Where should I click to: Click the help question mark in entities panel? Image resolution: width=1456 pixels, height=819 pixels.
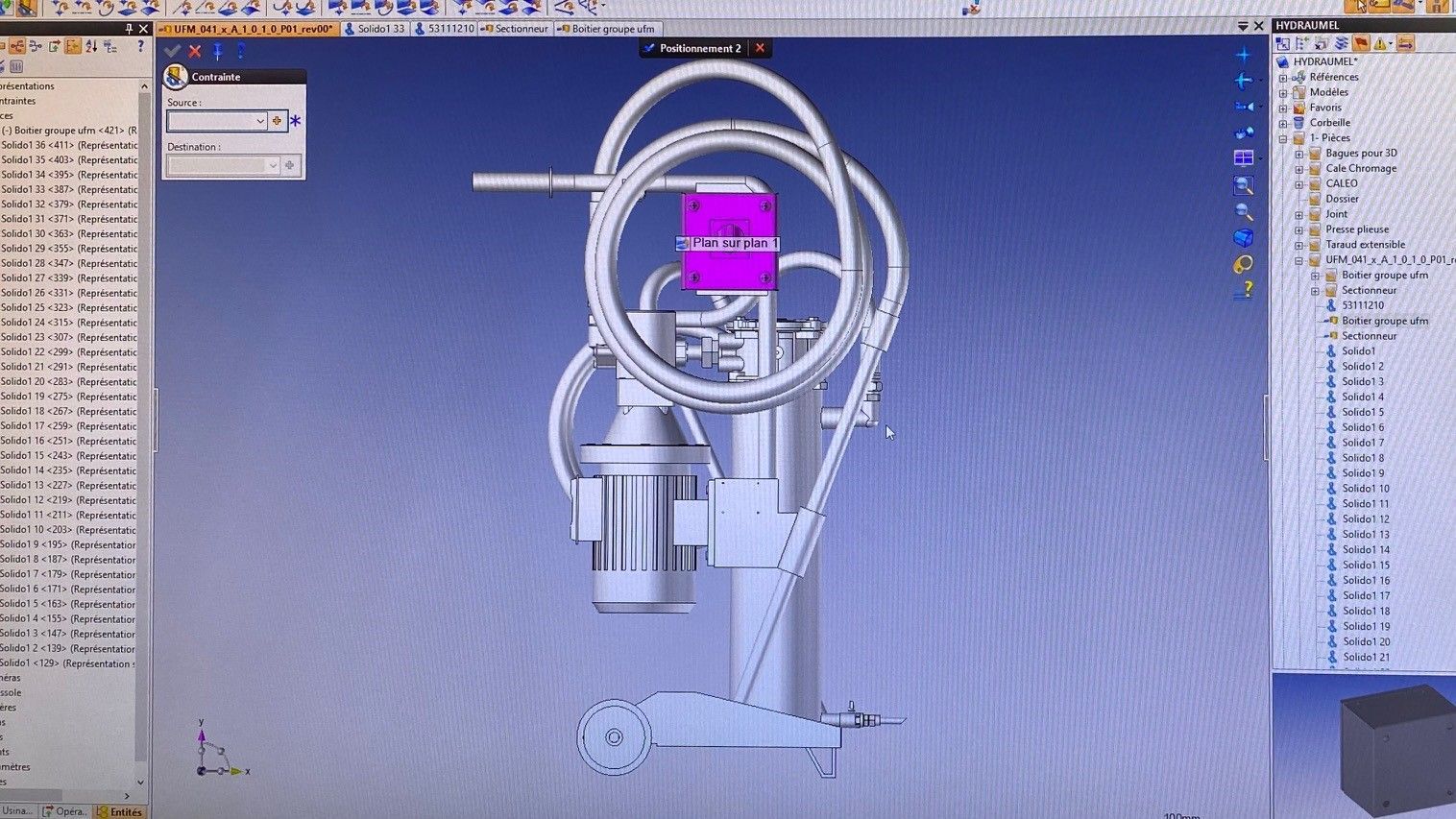(x=140, y=46)
